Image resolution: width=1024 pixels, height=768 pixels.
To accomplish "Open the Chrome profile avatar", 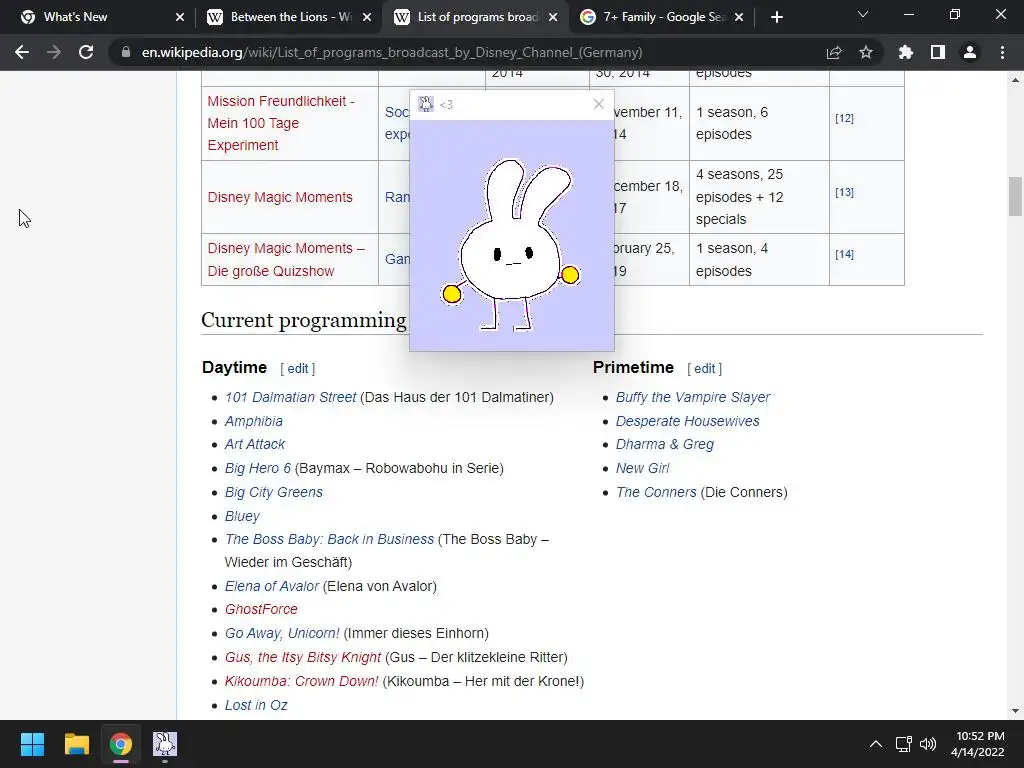I will pos(970,52).
